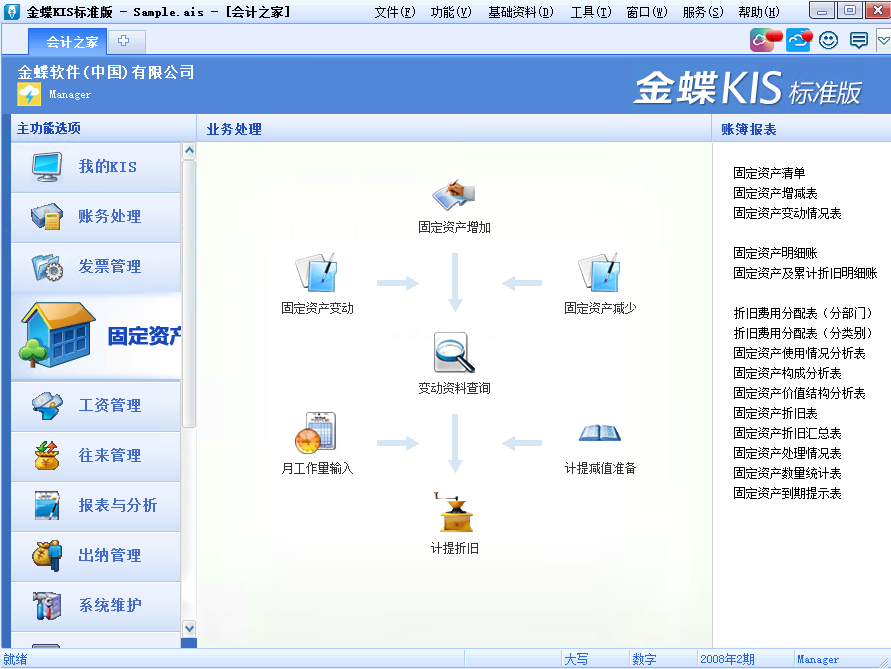The width and height of the screenshot is (891, 669).
Task: Open 月工作量输入 calendar clock icon
Action: [x=316, y=433]
